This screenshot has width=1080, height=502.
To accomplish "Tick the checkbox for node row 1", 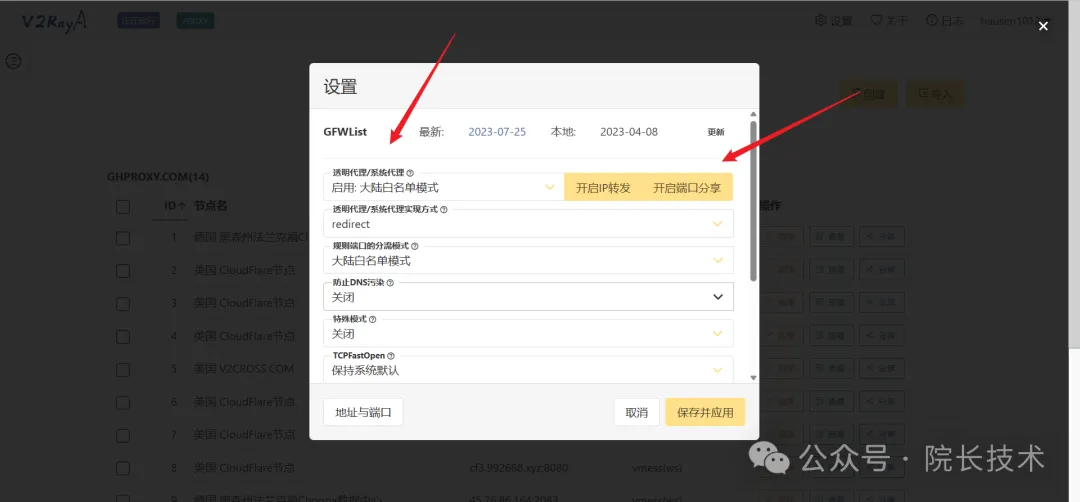I will pyautogui.click(x=123, y=238).
